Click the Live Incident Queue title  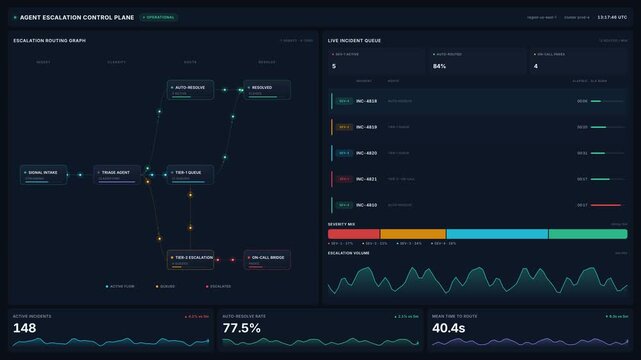tap(354, 40)
